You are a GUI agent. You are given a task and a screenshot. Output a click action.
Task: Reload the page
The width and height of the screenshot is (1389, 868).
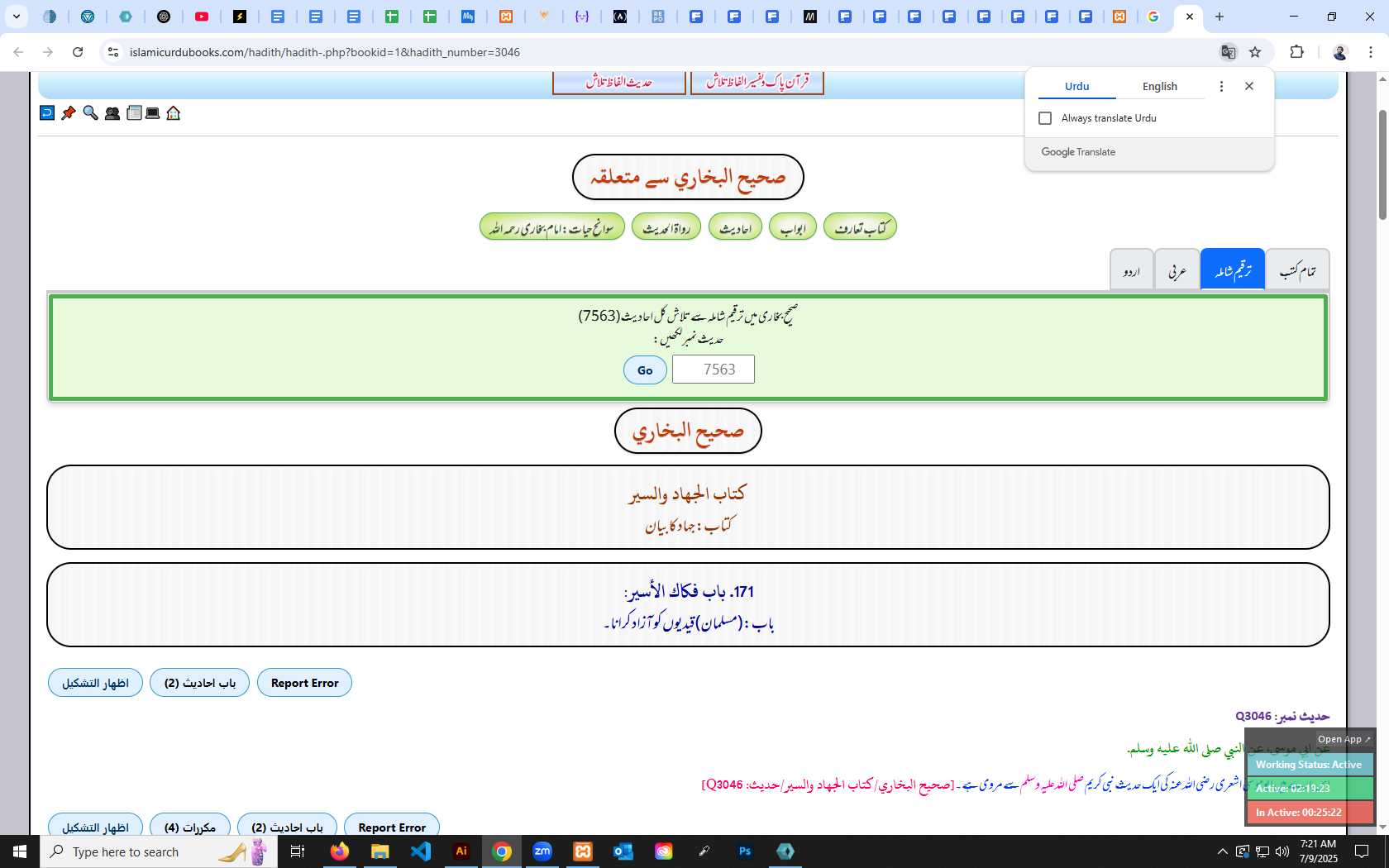(78, 52)
